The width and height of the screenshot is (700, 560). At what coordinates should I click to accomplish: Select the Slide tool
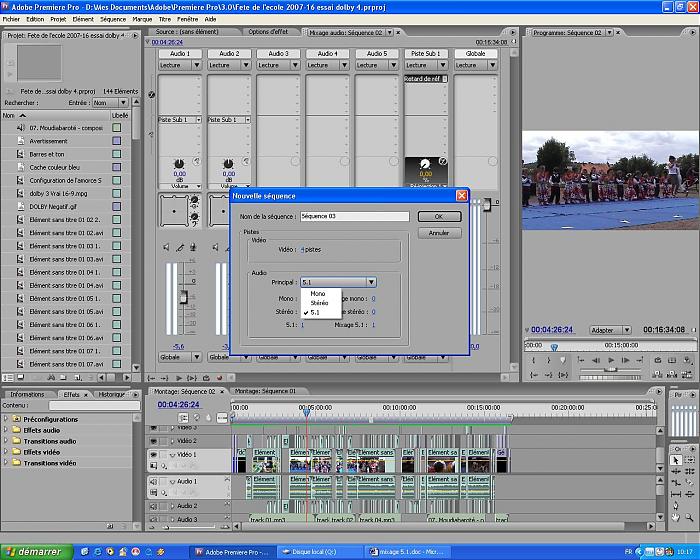pyautogui.click(x=689, y=494)
